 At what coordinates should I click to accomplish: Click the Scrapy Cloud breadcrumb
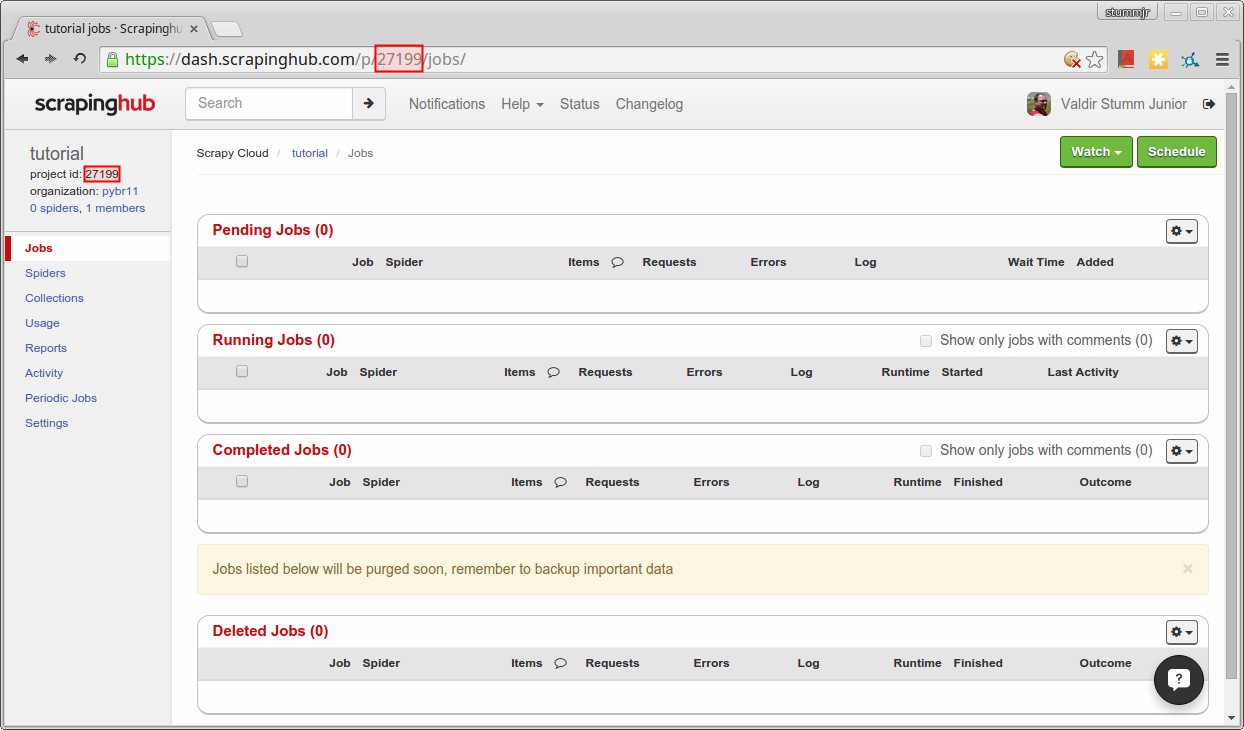tap(232, 153)
